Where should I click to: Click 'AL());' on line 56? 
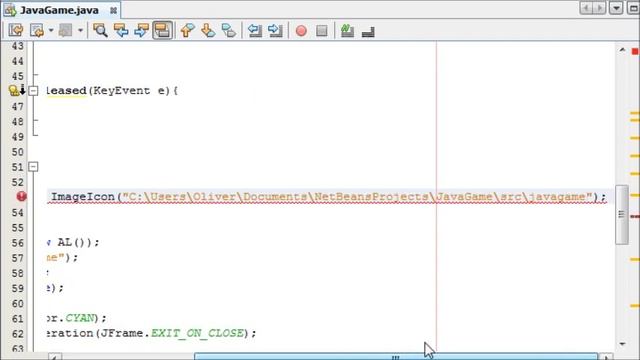[x=78, y=242]
